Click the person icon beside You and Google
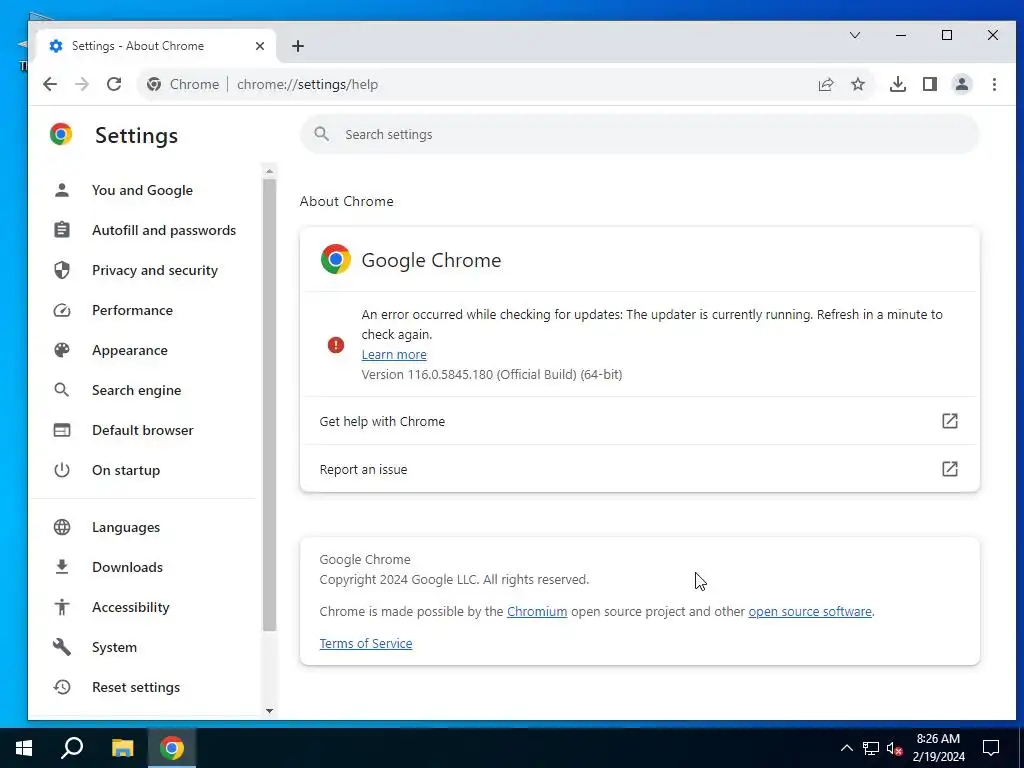Screen dimensions: 1024x768 (62, 190)
